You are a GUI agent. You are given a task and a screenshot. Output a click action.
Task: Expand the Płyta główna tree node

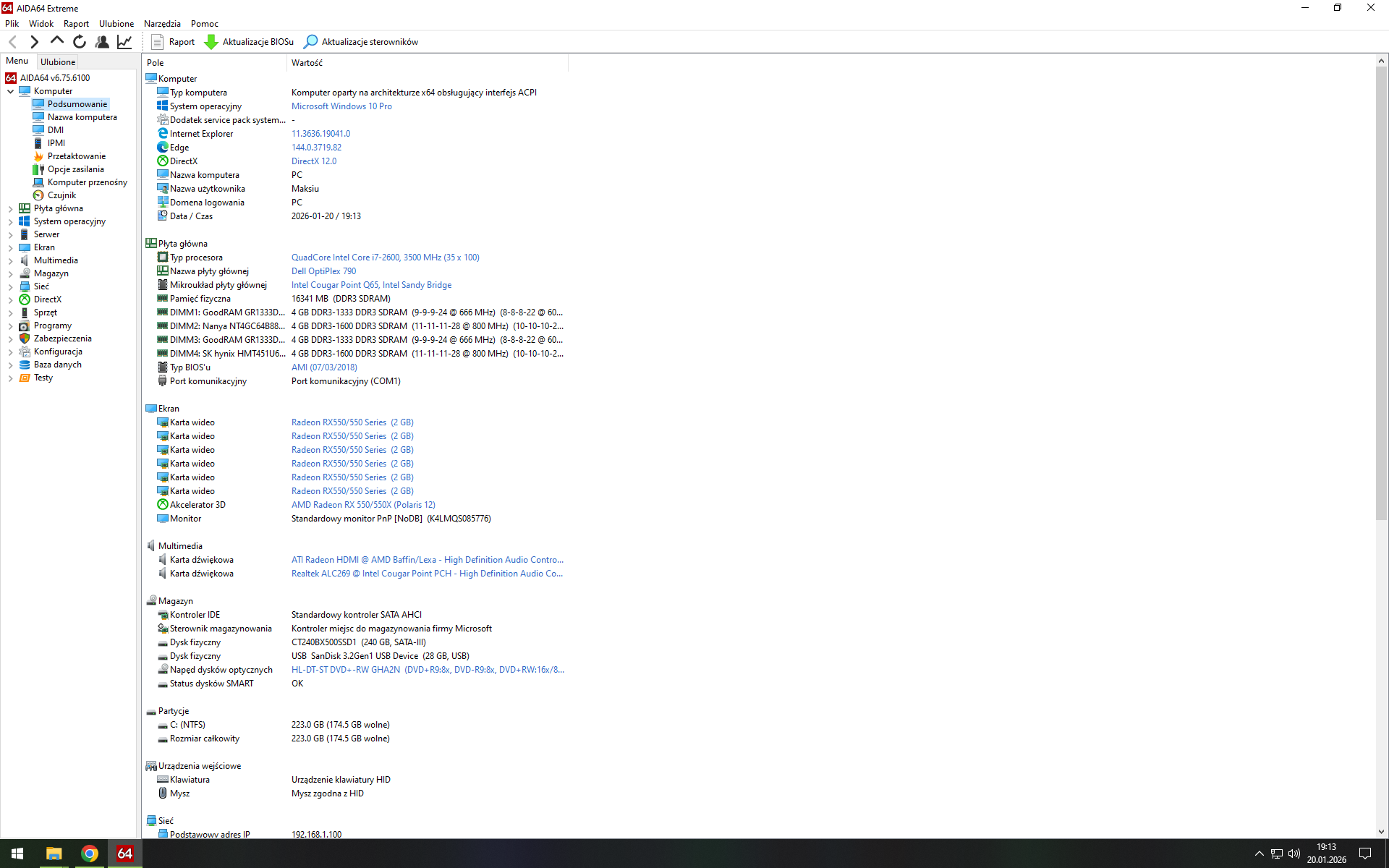click(x=11, y=208)
